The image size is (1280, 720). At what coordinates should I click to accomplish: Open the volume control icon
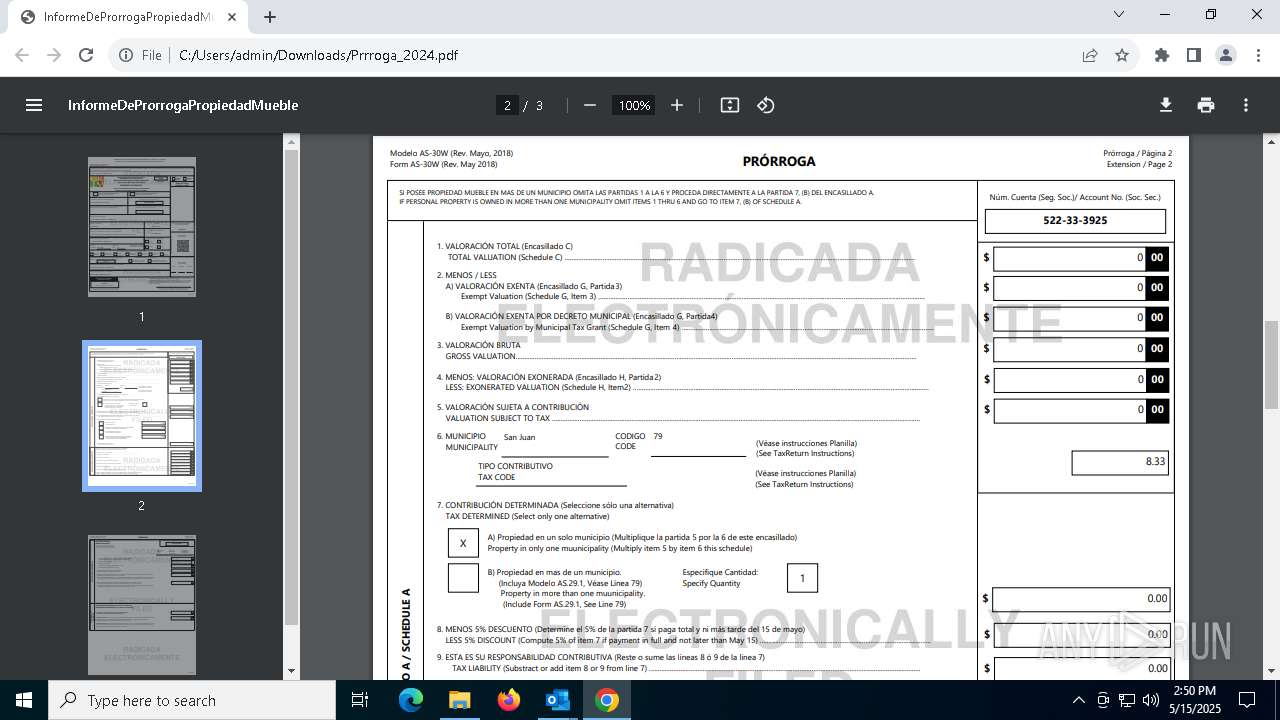[1151, 700]
